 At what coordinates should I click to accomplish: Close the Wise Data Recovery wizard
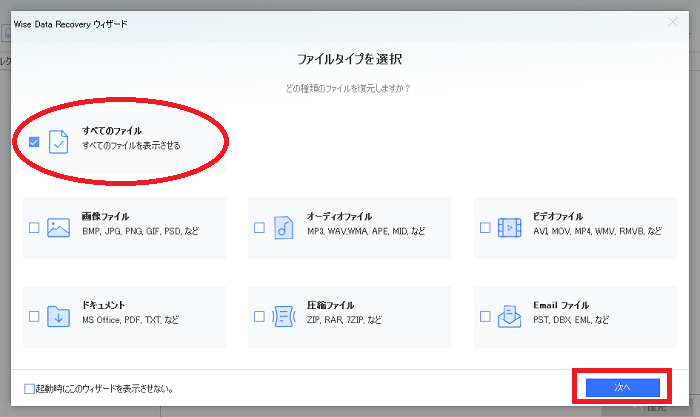(x=673, y=22)
